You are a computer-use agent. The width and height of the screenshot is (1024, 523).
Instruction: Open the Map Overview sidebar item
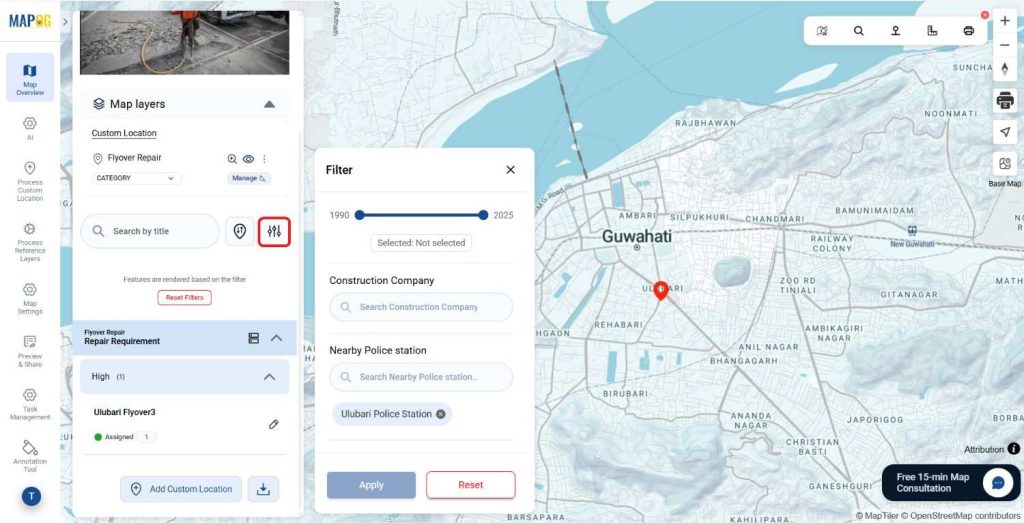(30, 78)
